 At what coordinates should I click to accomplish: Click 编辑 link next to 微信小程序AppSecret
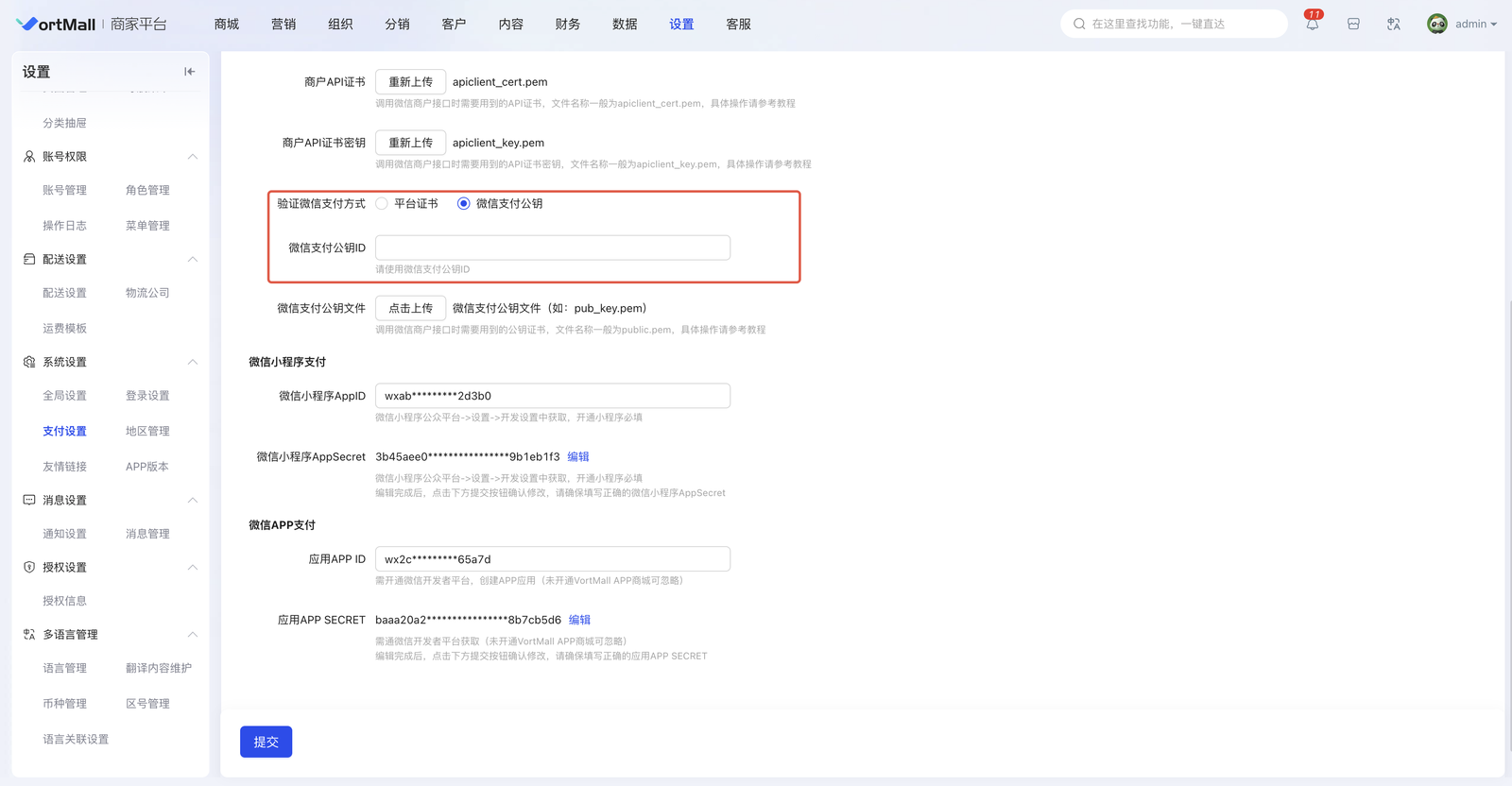tap(578, 457)
